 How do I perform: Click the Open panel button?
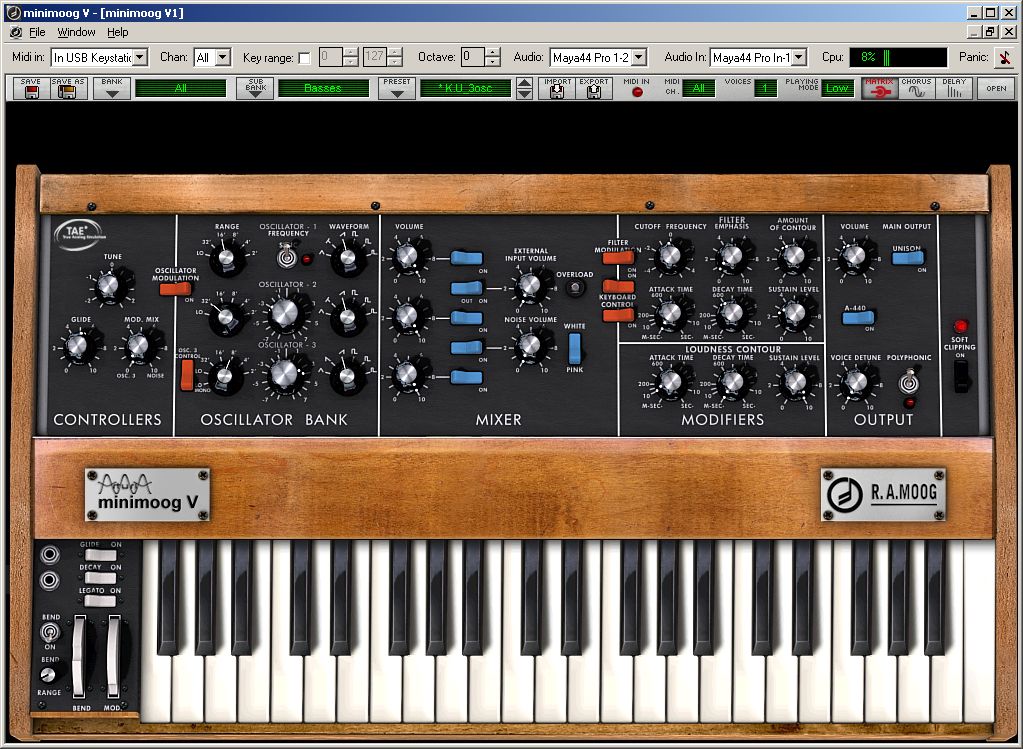(996, 88)
